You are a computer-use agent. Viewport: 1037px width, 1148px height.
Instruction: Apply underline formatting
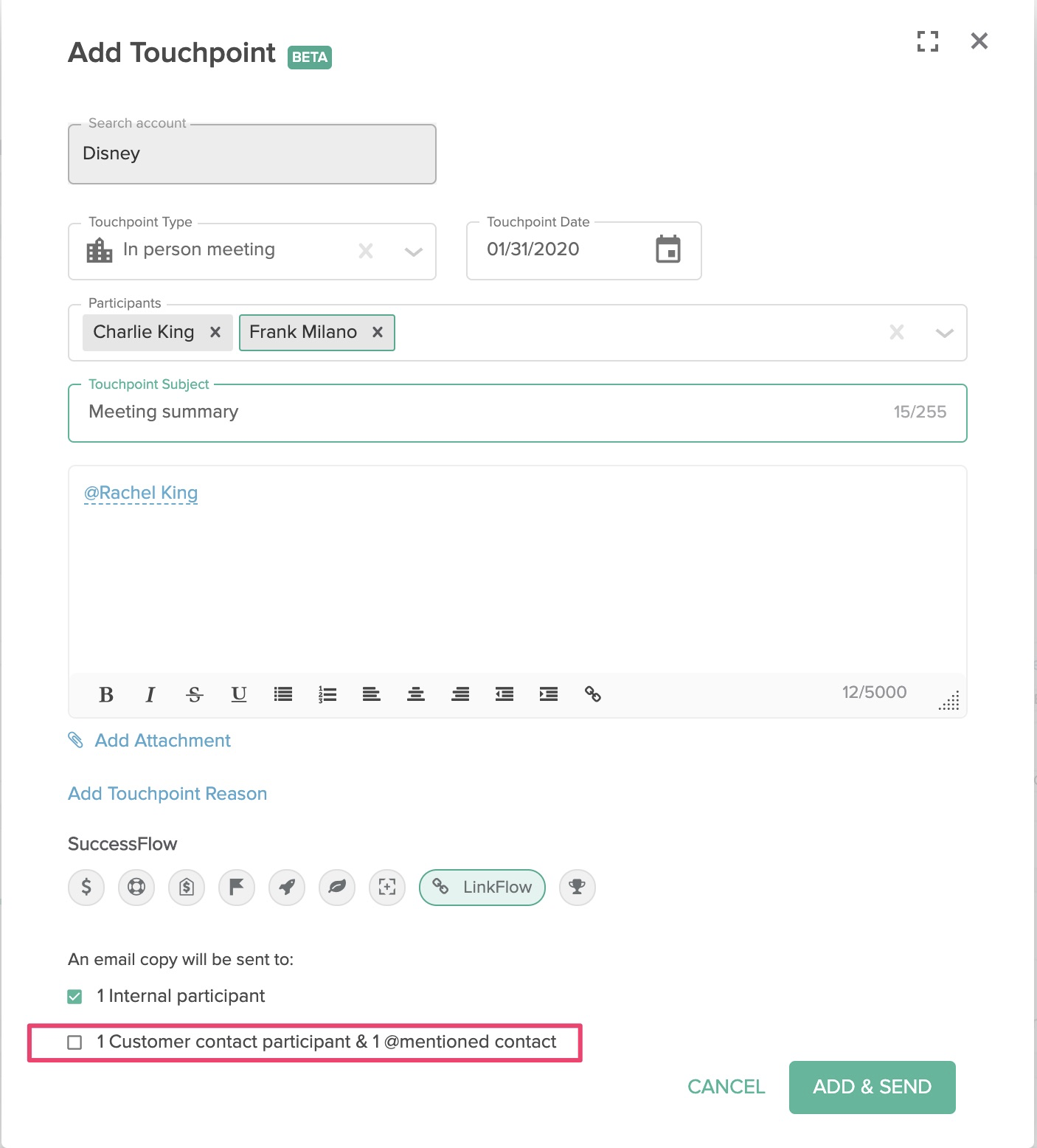pyautogui.click(x=239, y=694)
